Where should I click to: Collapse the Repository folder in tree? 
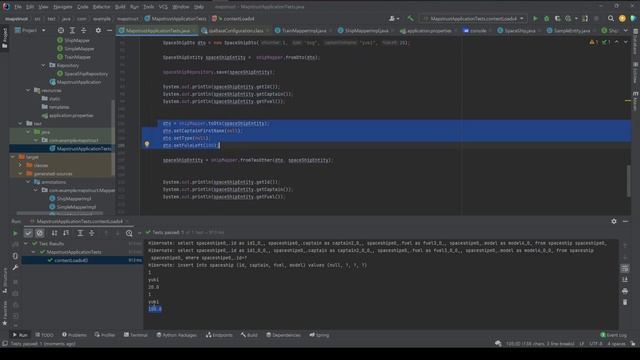pos(43,65)
